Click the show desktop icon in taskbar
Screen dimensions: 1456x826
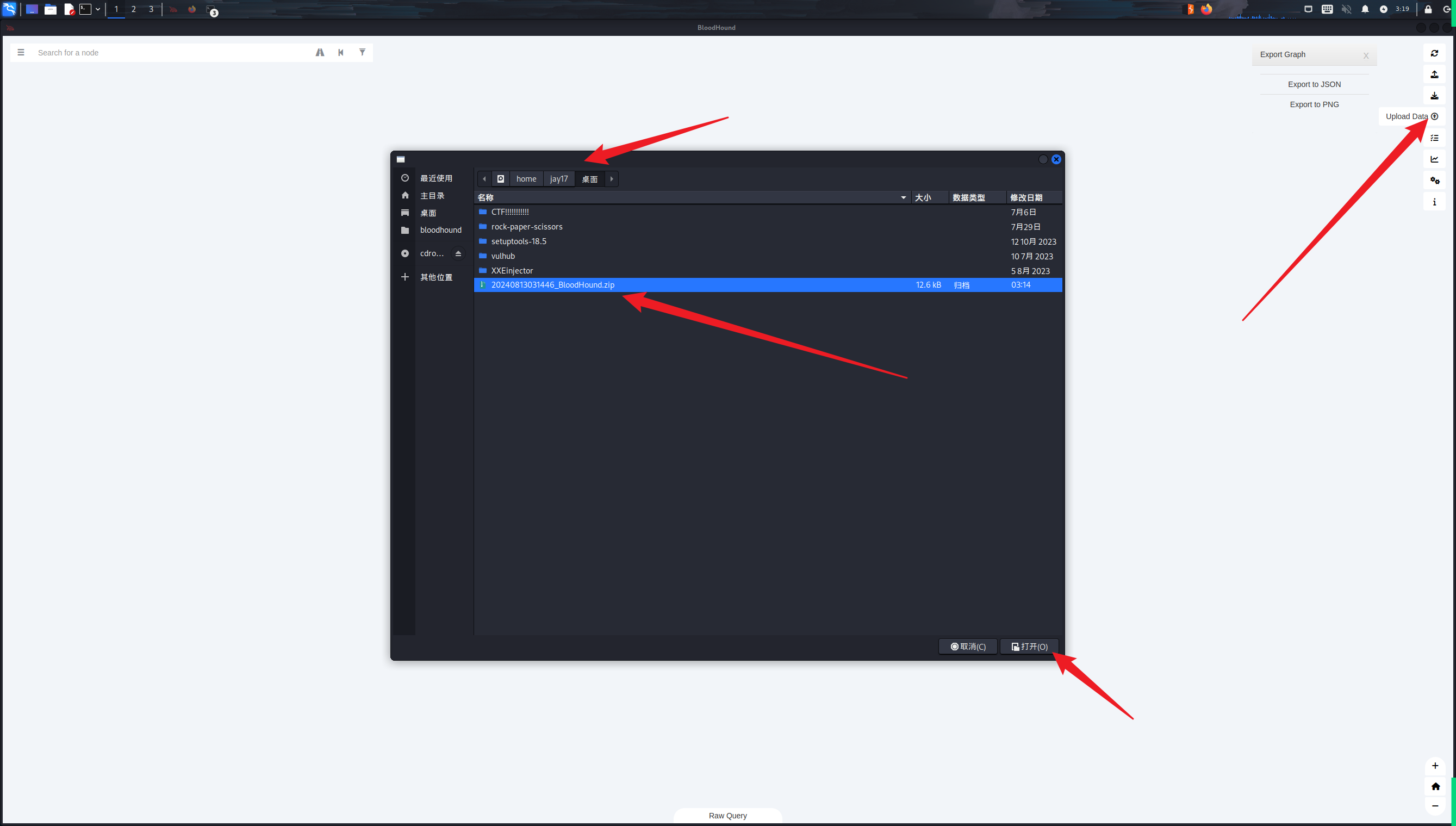point(32,9)
